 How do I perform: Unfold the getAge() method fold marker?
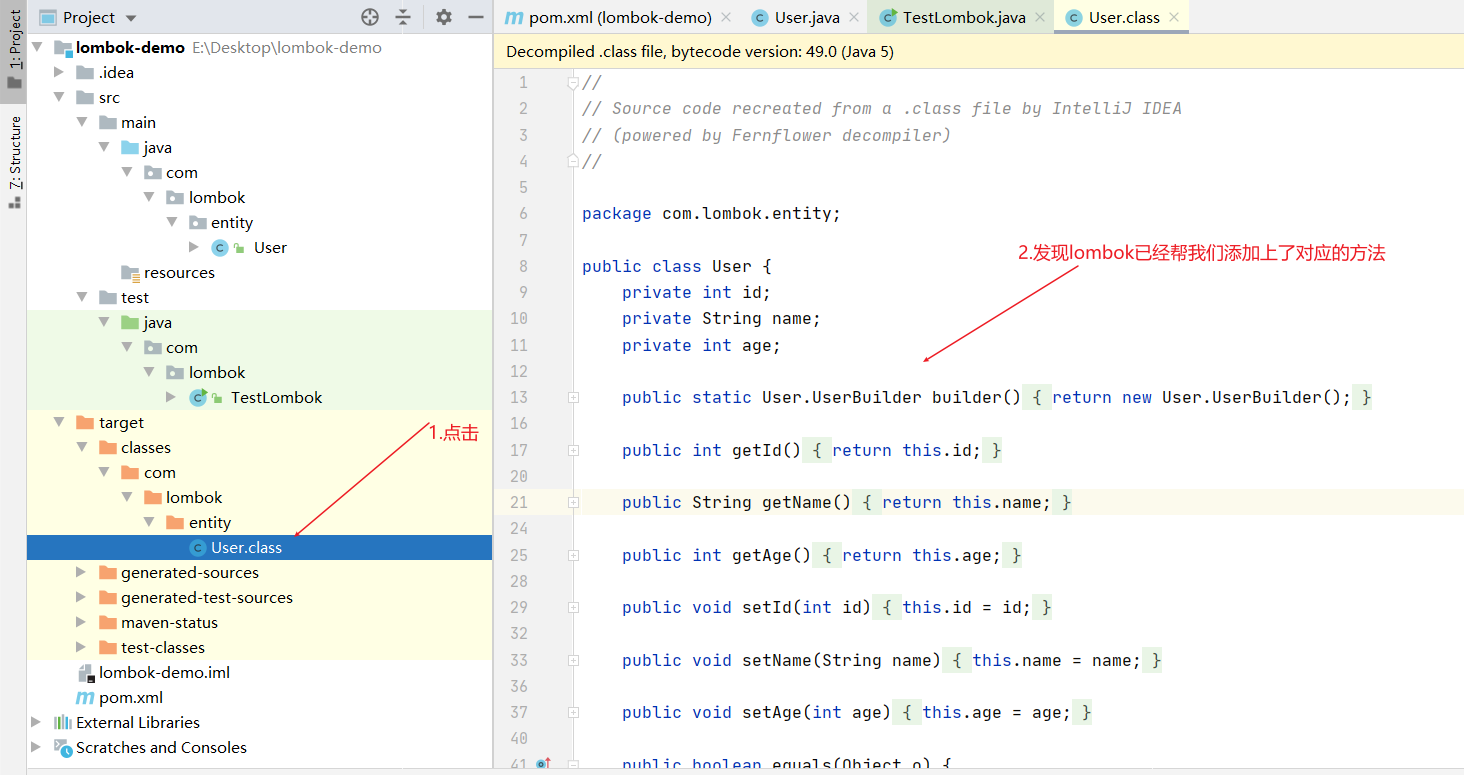pos(573,555)
